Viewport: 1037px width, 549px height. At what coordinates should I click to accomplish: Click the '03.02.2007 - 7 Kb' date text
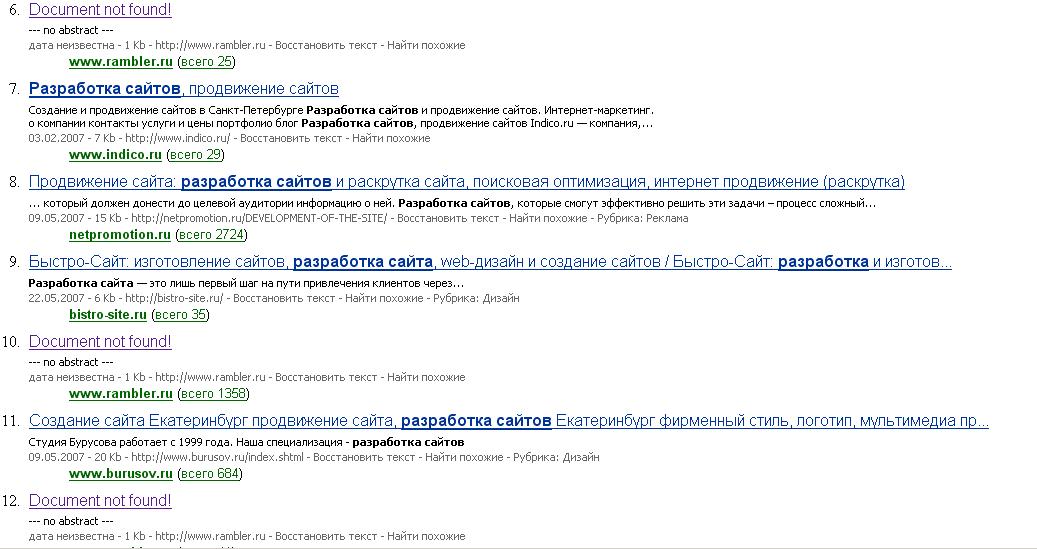pos(72,138)
